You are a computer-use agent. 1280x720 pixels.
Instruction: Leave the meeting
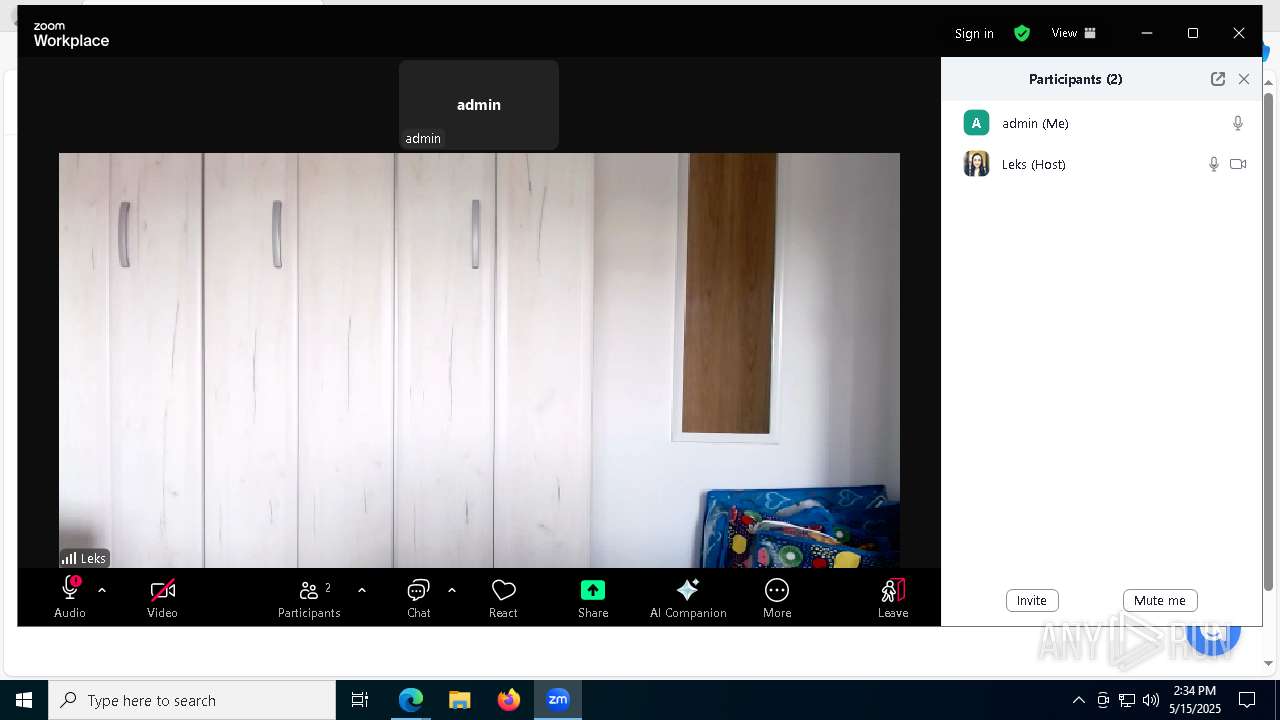tap(893, 597)
